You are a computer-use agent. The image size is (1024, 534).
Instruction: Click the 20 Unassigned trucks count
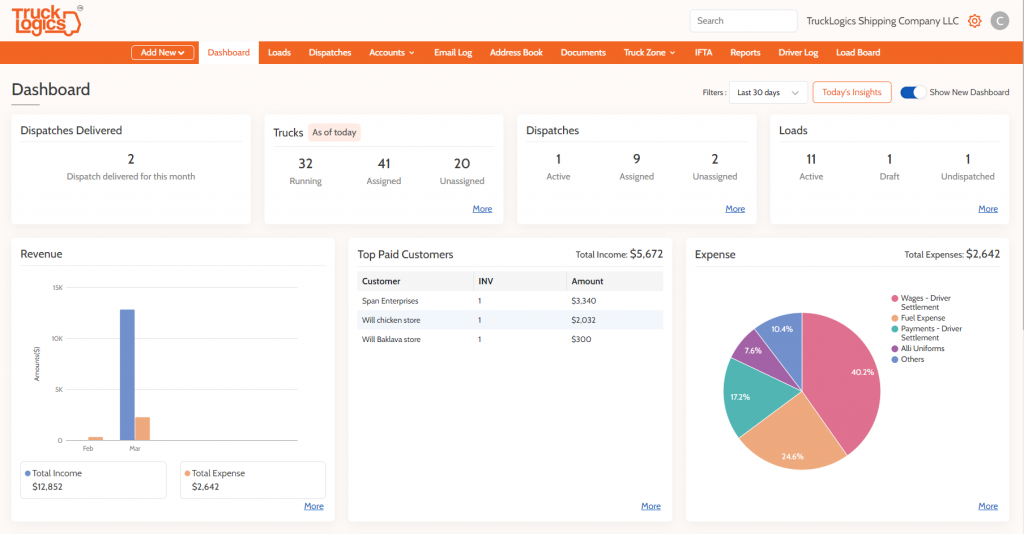(462, 163)
